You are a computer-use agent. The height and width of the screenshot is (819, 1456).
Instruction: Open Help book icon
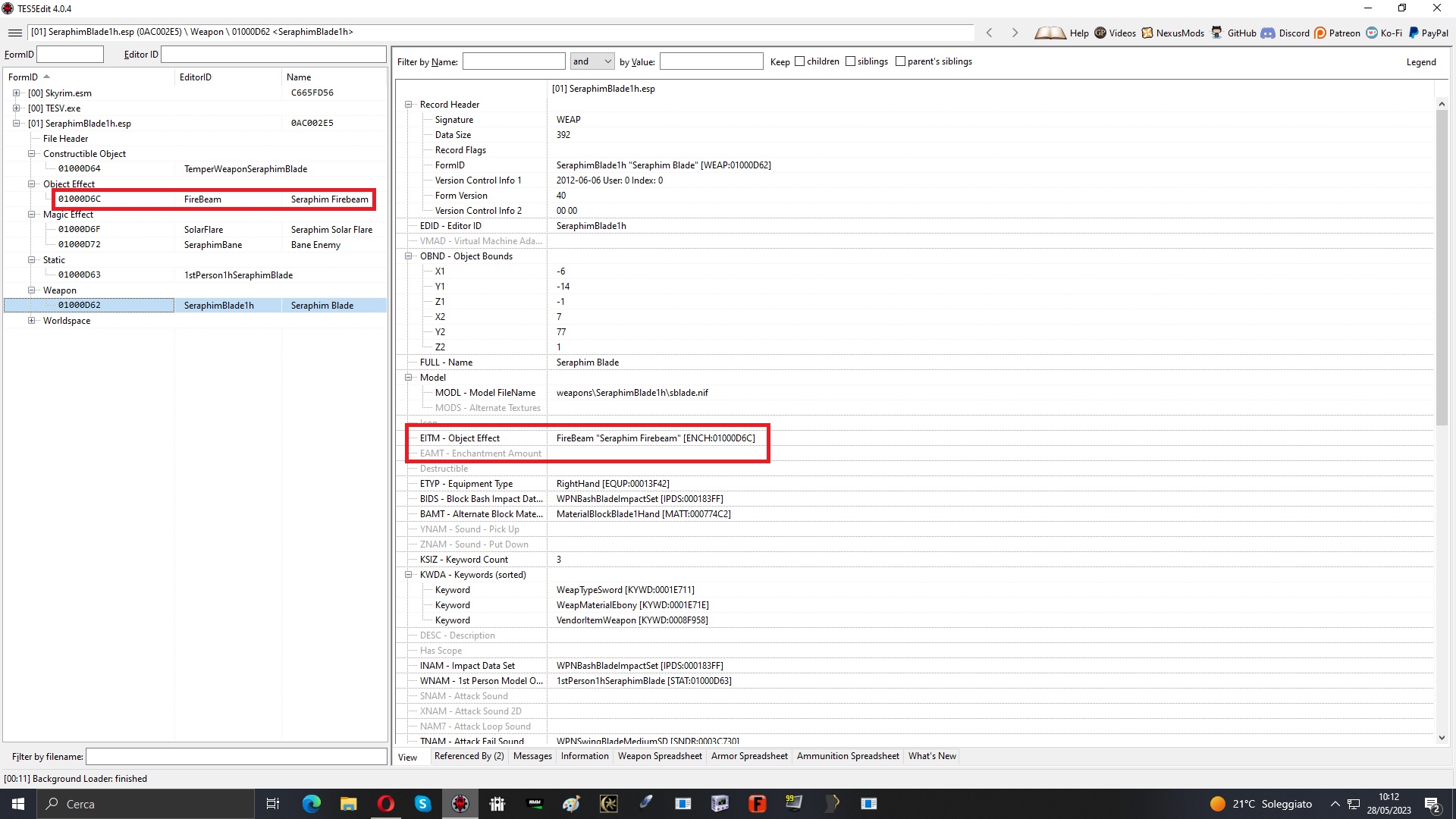coord(1061,33)
